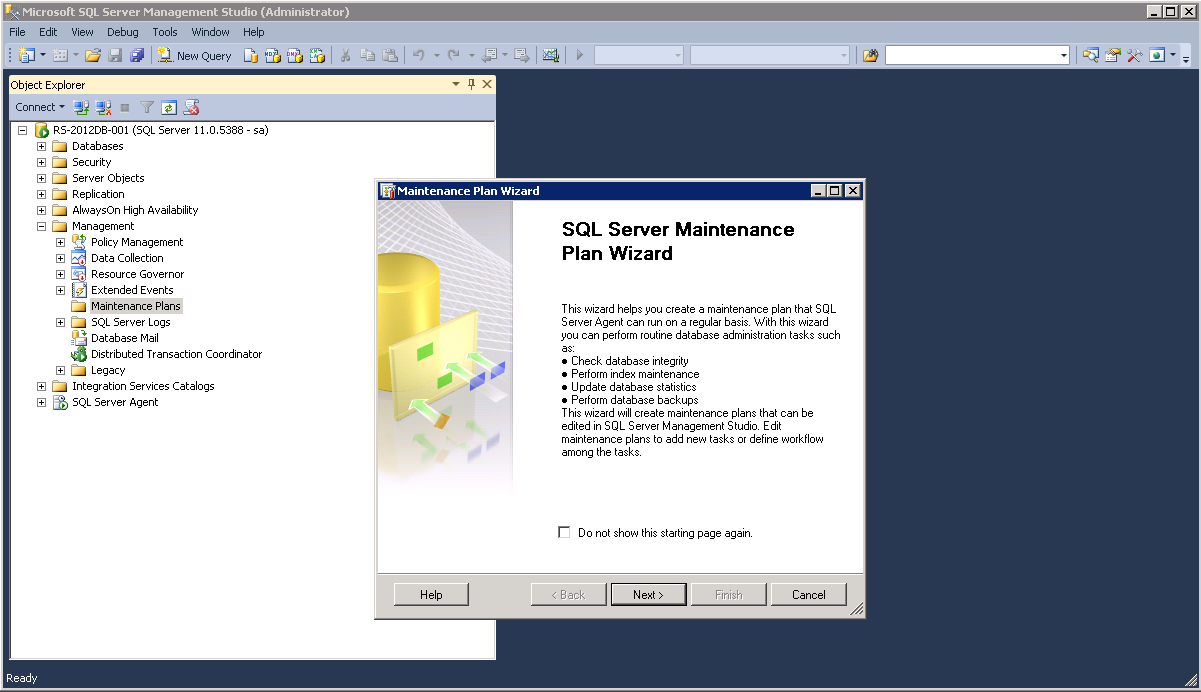The width and height of the screenshot is (1201, 692).
Task: Select the Data Collection tree item
Action: point(127,258)
